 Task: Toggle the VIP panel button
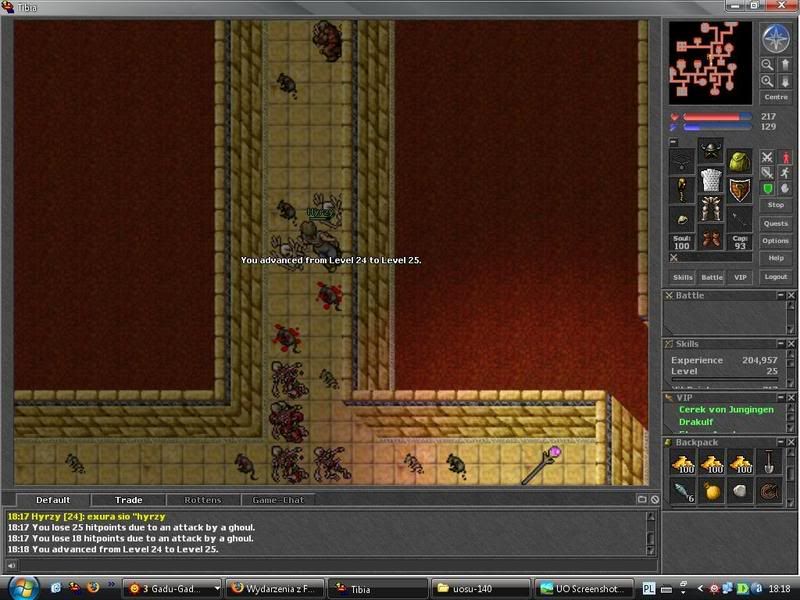tap(740, 277)
